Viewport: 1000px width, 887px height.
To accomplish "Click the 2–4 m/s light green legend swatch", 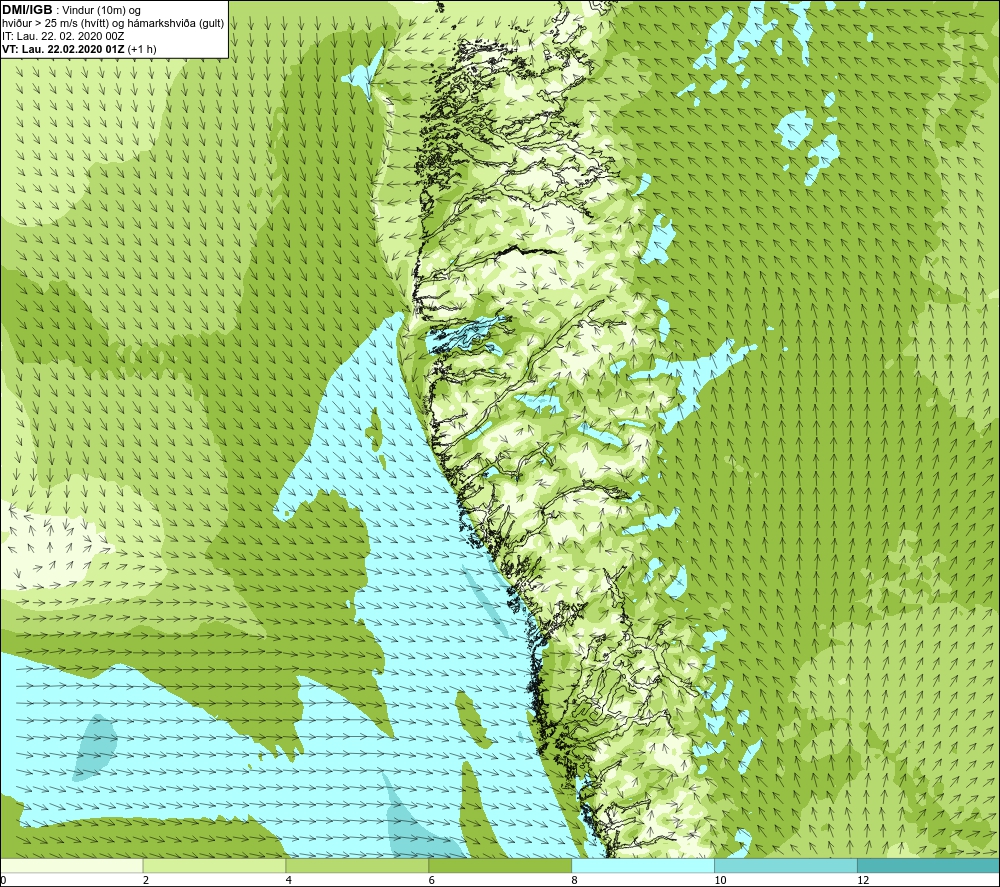I will pos(214,865).
